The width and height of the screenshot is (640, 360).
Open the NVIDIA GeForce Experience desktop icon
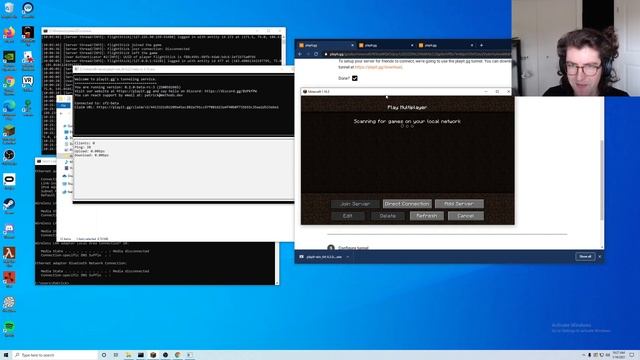pyautogui.click(x=9, y=60)
